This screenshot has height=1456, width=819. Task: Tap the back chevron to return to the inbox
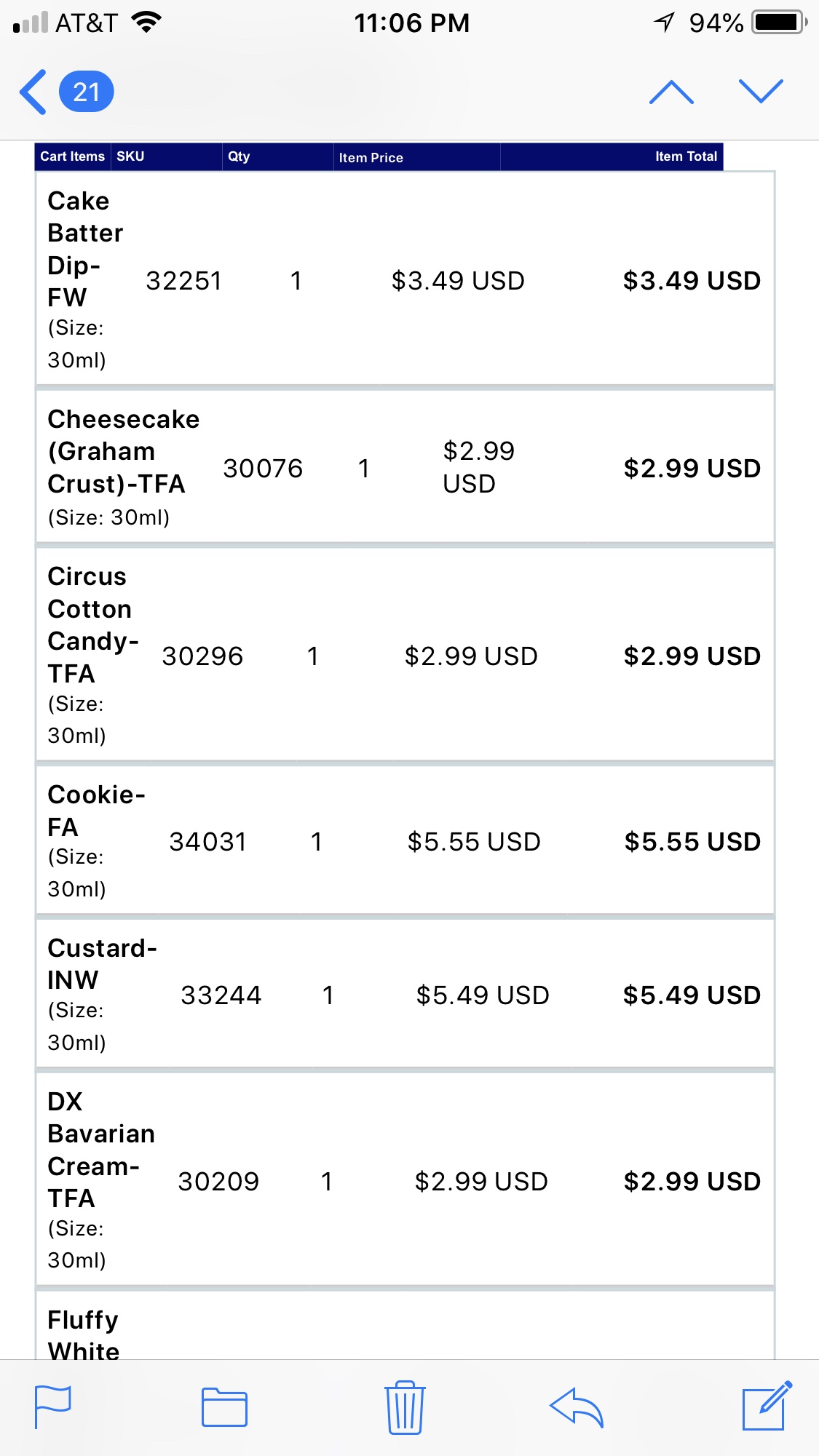pyautogui.click(x=33, y=92)
